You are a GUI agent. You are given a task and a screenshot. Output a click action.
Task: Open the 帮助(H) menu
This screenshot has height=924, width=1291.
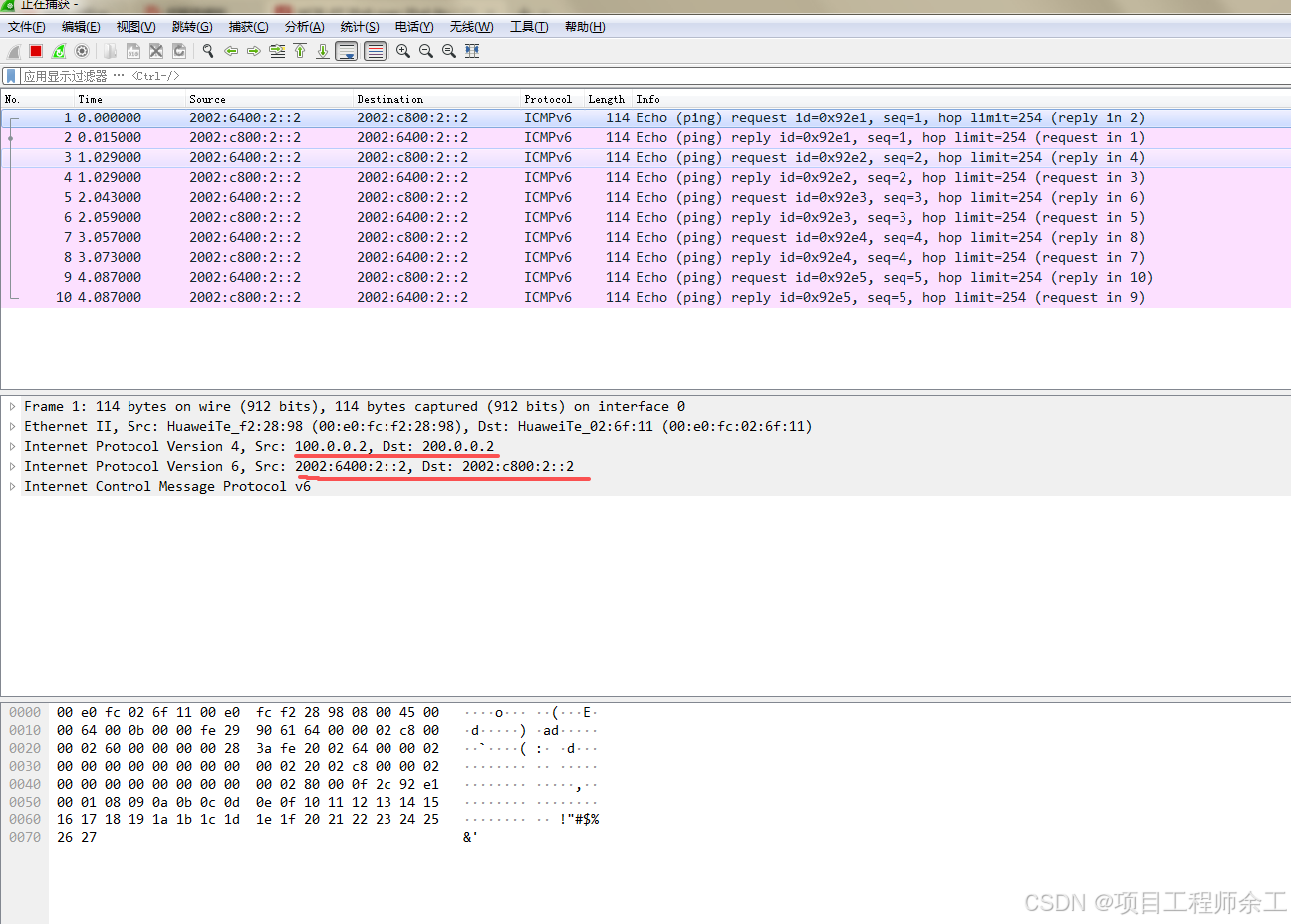[585, 27]
